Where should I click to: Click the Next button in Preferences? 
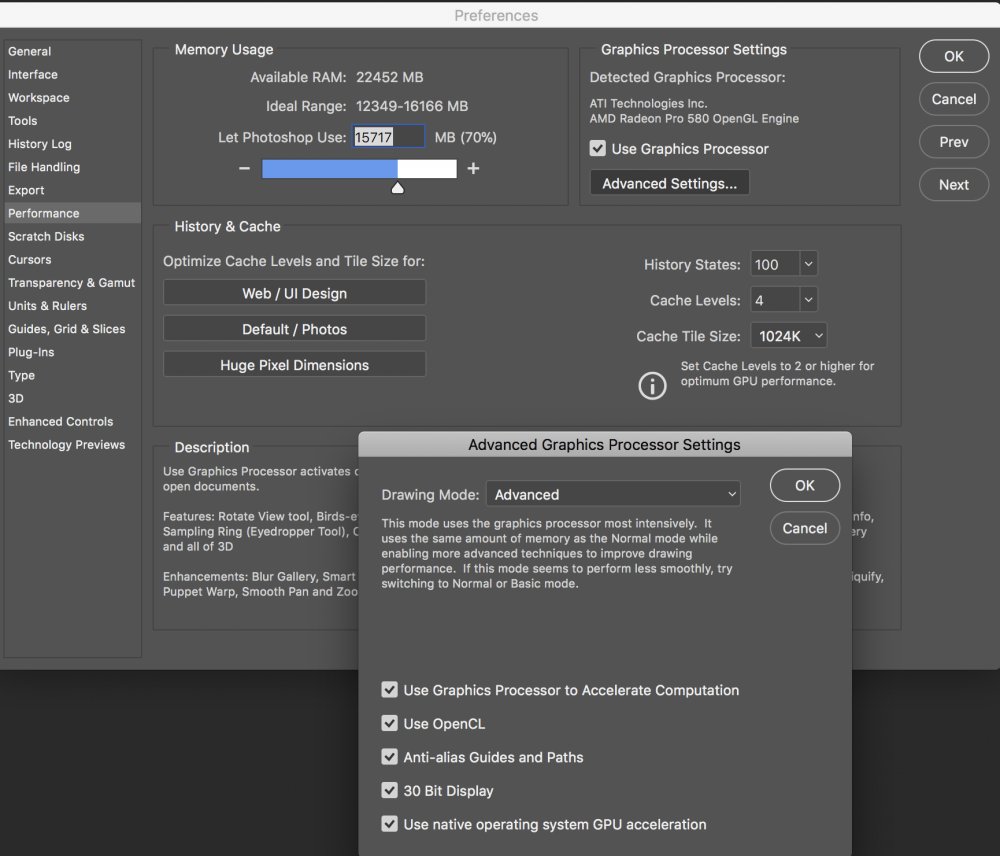[x=954, y=184]
